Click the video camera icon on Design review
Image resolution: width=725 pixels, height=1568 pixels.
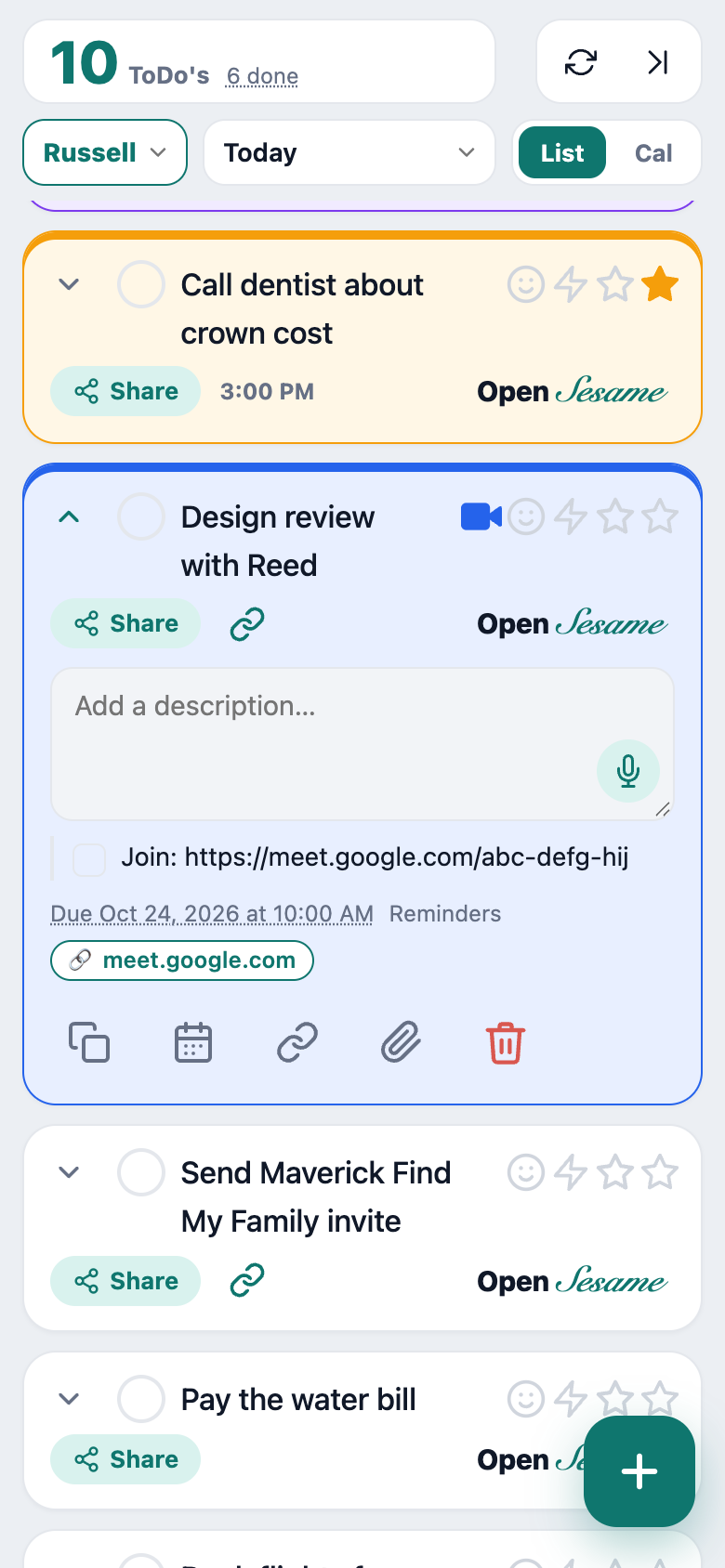coord(481,516)
